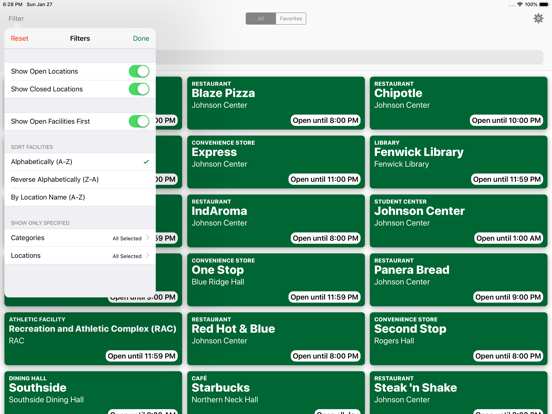Open the Steak 'n Shake card
The width and height of the screenshot is (552, 414).
(458, 393)
